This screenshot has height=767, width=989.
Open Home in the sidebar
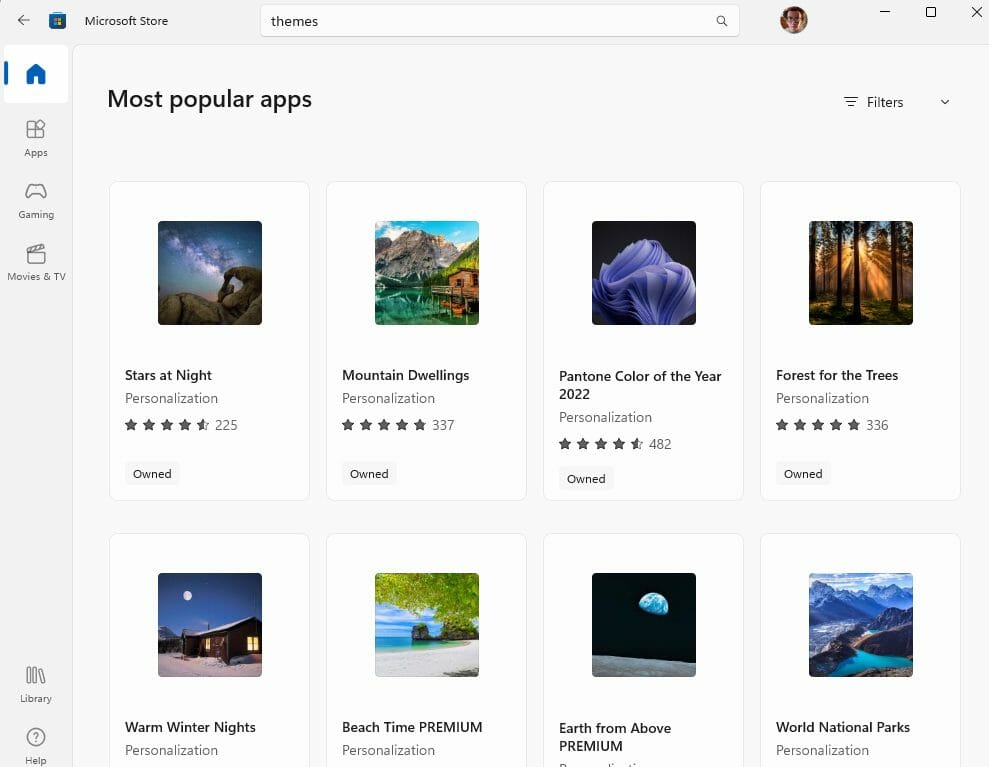point(35,73)
